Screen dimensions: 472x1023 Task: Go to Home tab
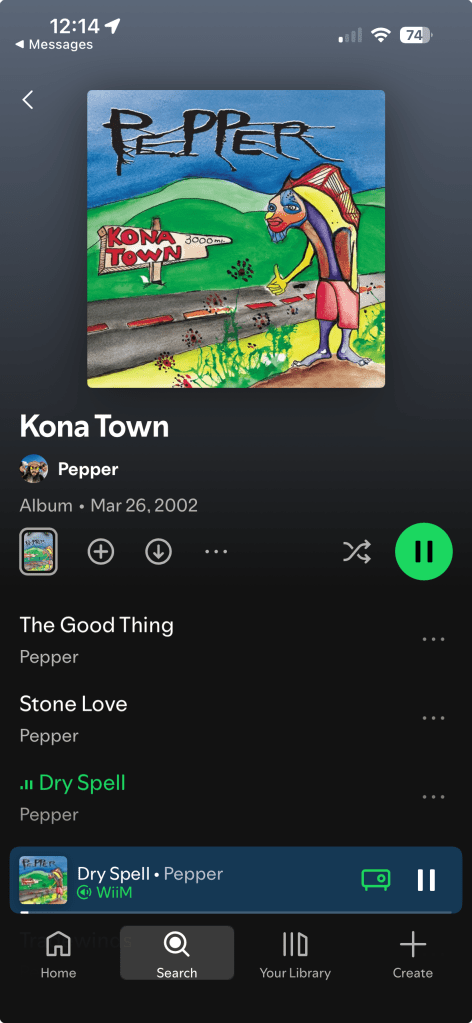tap(59, 955)
